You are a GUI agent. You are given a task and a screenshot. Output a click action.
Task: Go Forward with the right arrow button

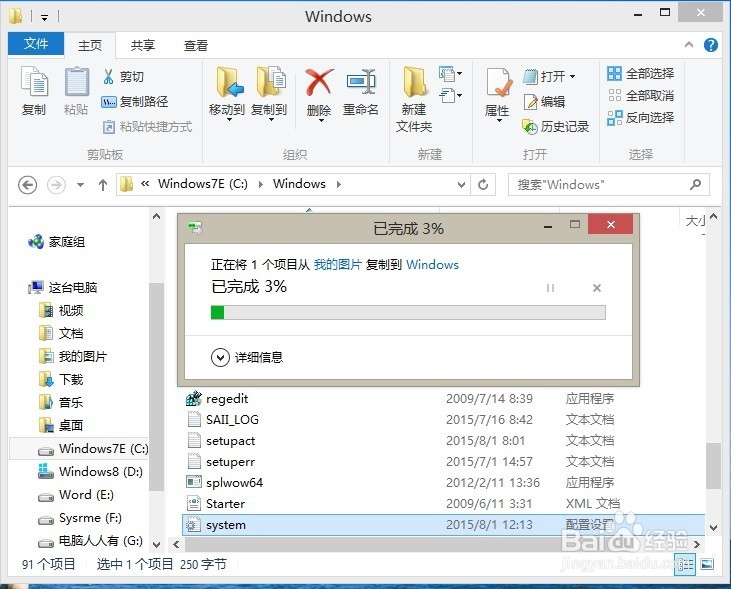(x=56, y=185)
